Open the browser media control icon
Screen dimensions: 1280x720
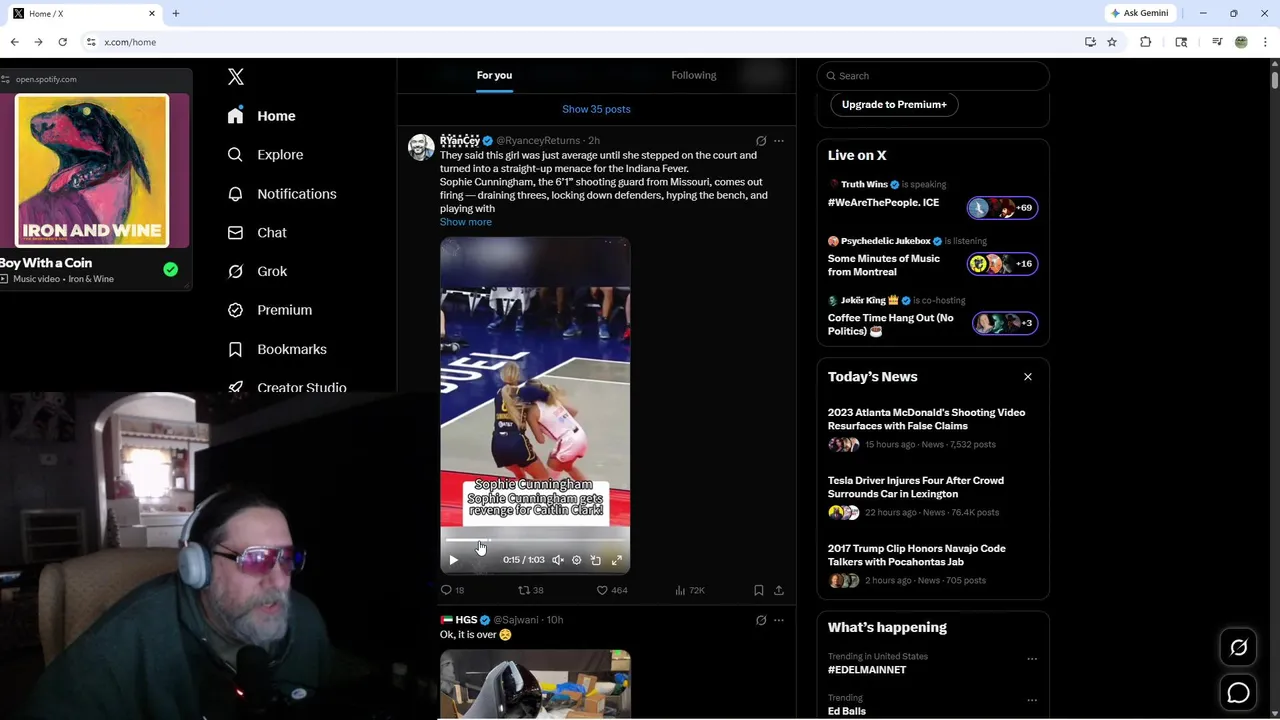pyautogui.click(x=1217, y=42)
